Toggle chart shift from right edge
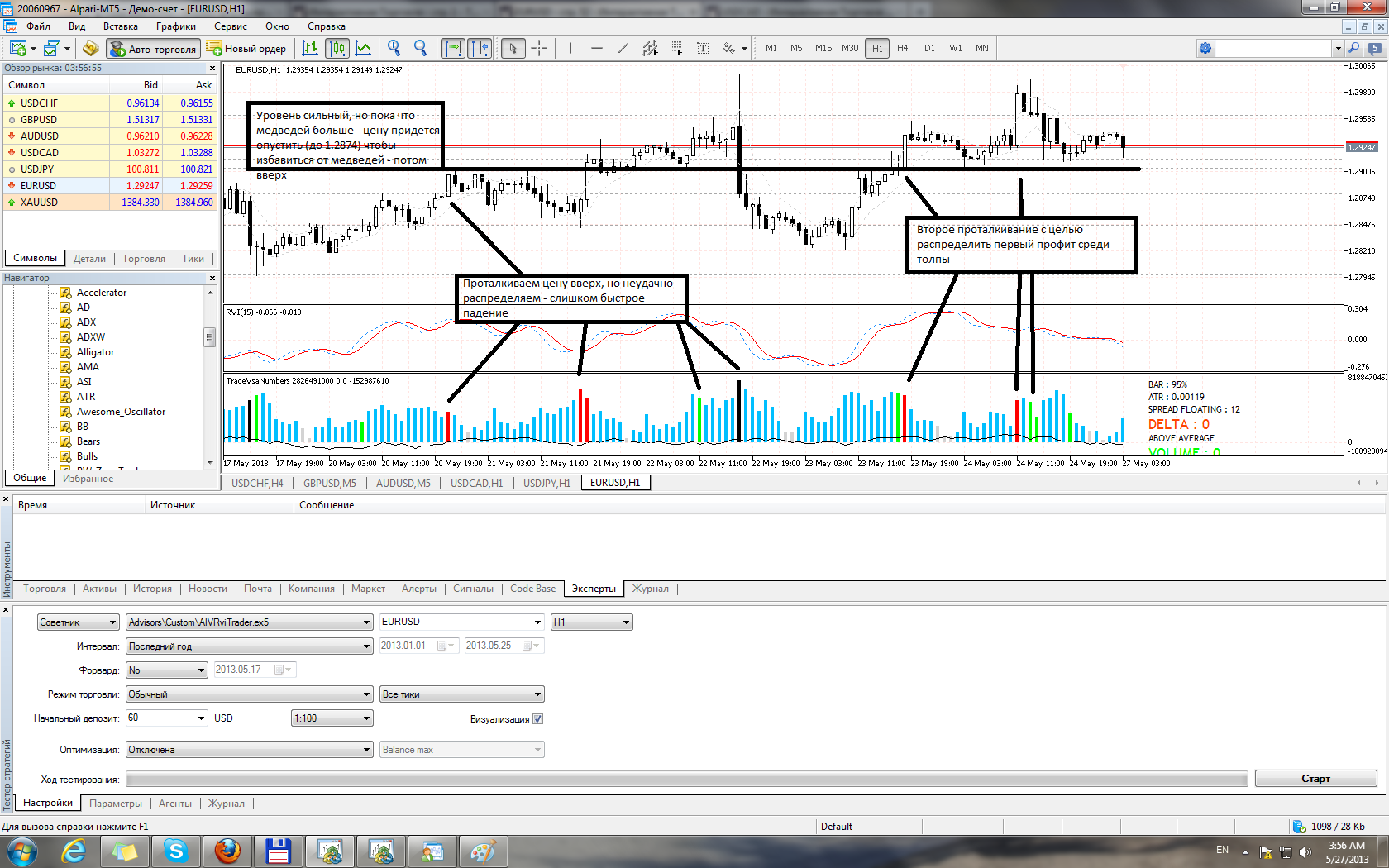This screenshot has width=1389, height=868. pos(480,48)
